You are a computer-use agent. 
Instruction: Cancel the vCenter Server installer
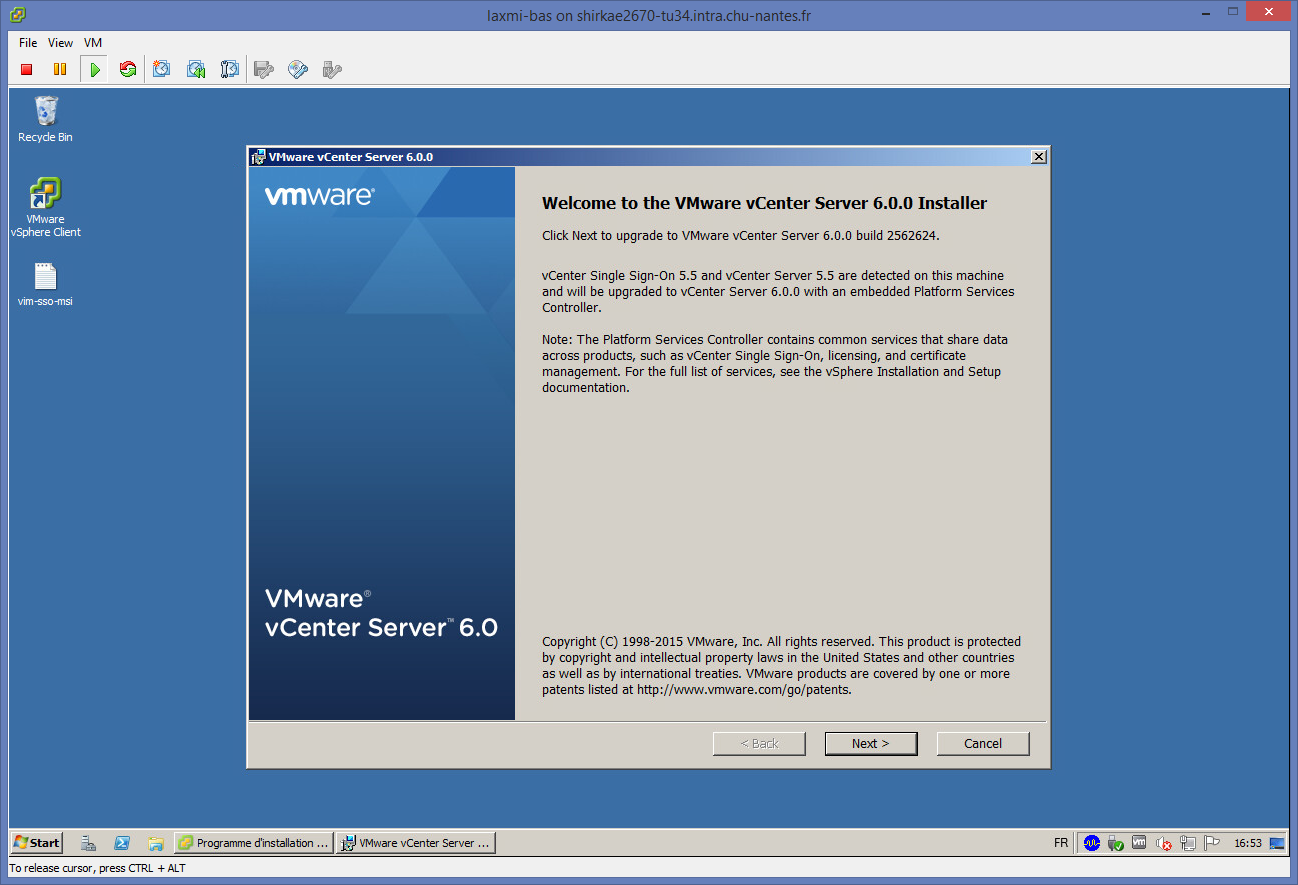[x=982, y=743]
